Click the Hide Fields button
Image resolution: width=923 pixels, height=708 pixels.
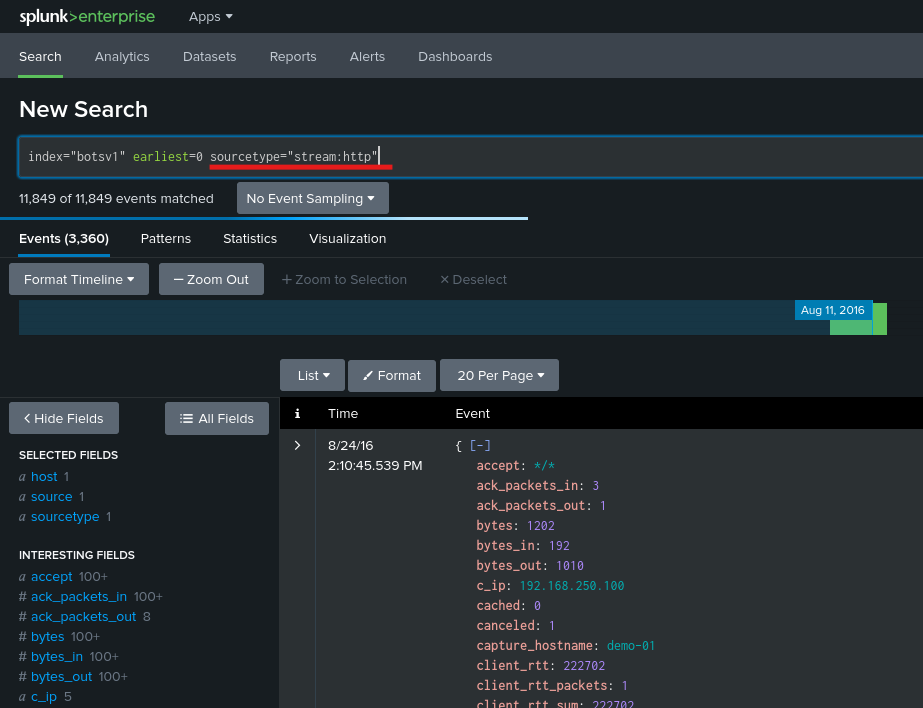pos(64,418)
